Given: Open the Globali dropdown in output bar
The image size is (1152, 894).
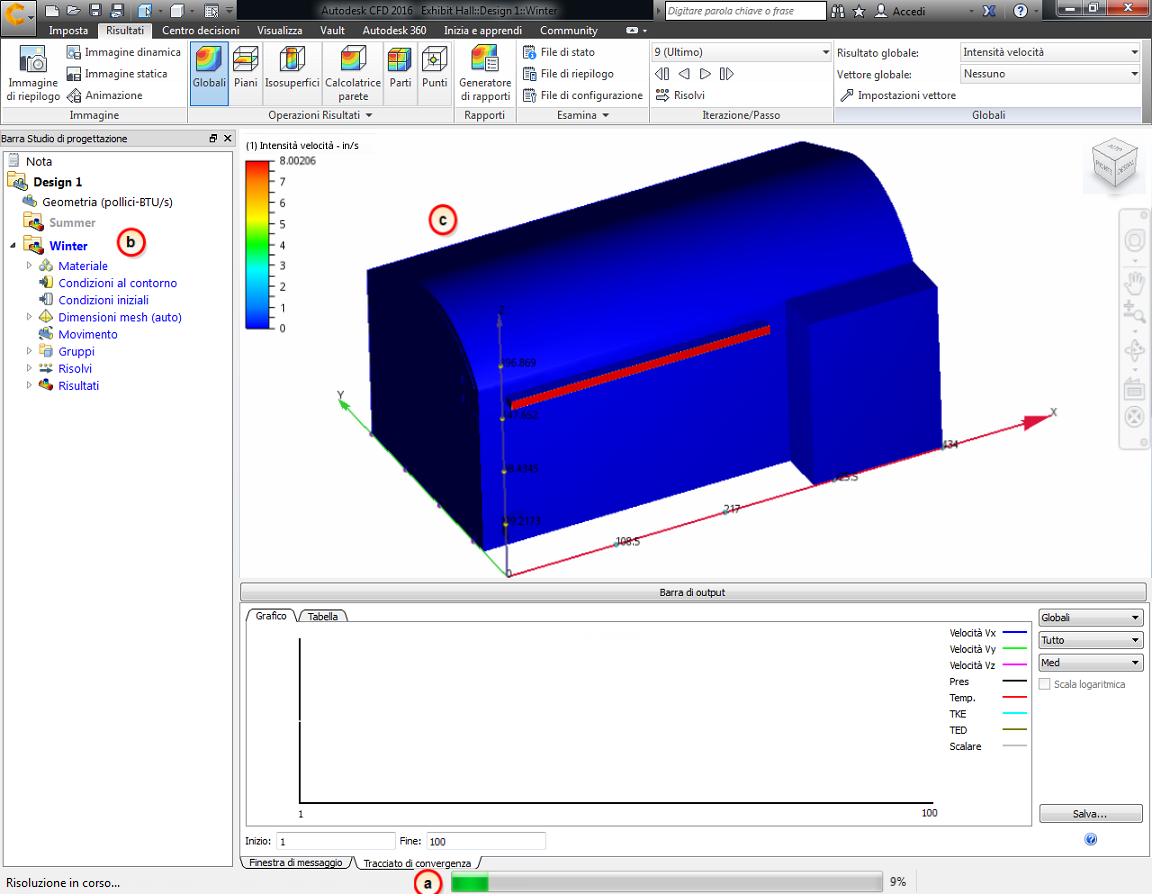Looking at the screenshot, I should [1090, 618].
